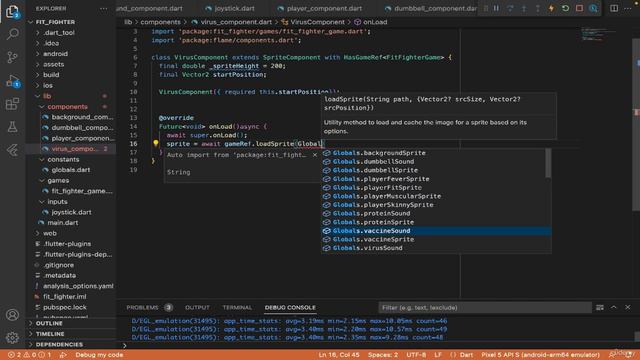Click Debug my code status item
640x360 pixels.
(99, 355)
